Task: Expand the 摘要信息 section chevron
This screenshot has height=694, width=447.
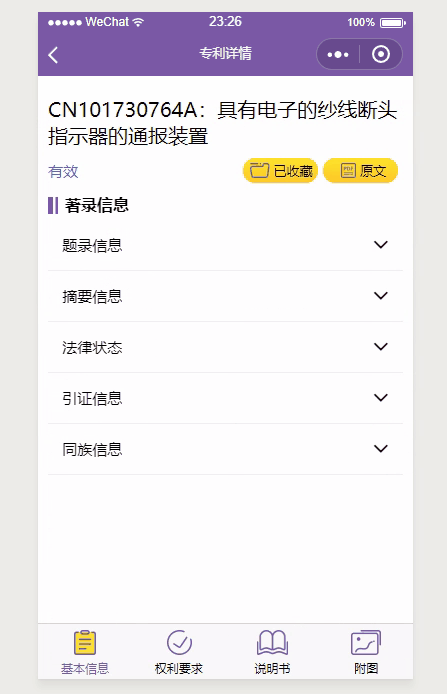Action: [x=381, y=295]
